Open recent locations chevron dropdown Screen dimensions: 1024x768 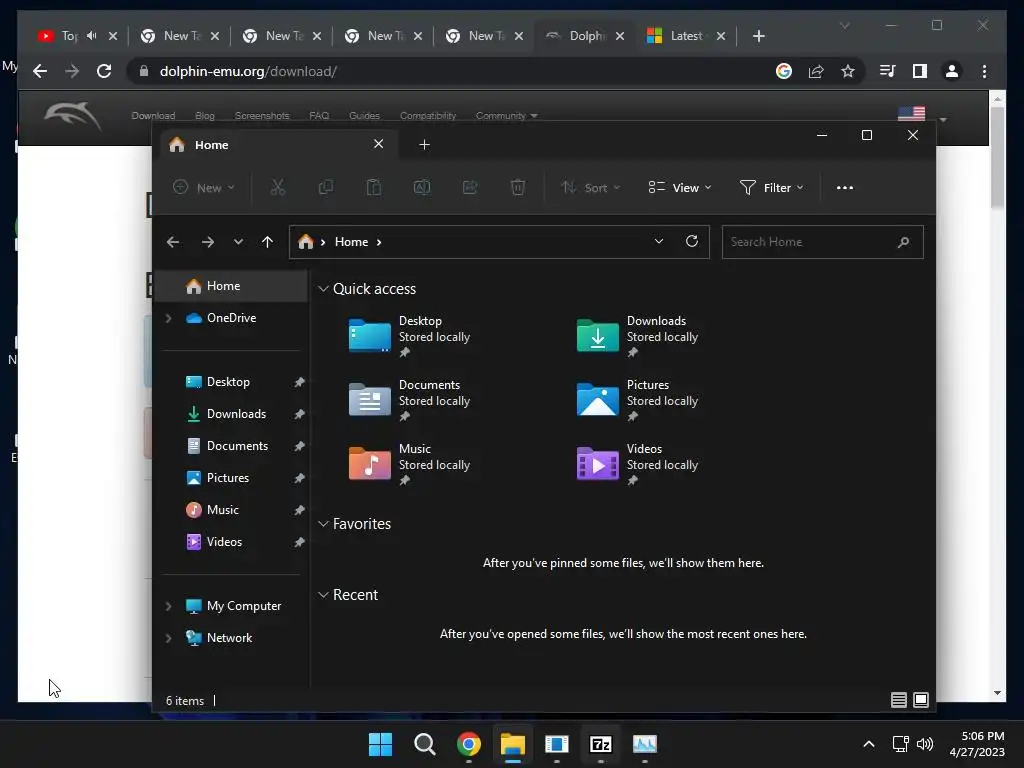pyautogui.click(x=238, y=242)
